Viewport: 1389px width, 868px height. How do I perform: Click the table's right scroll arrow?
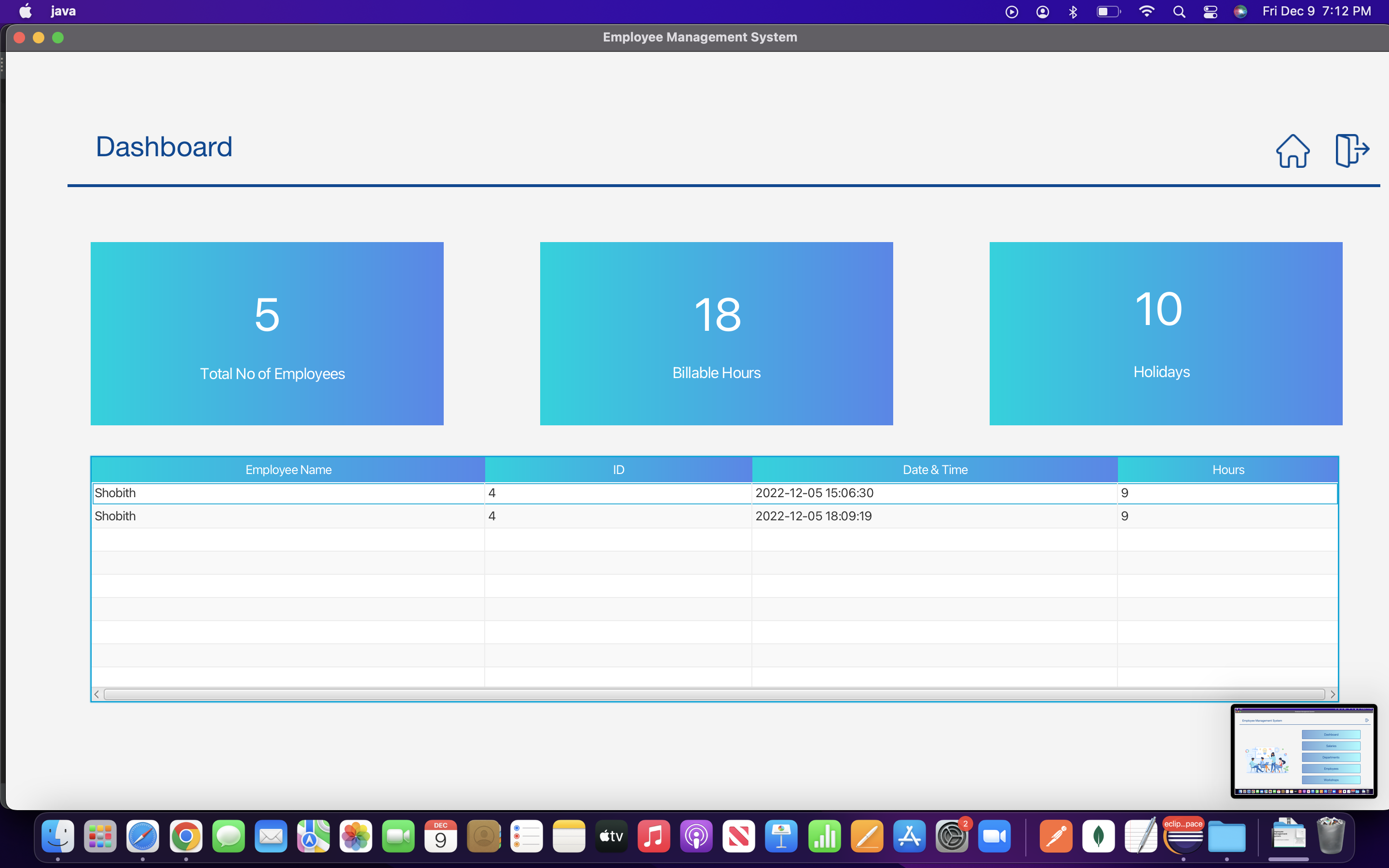coord(1332,694)
